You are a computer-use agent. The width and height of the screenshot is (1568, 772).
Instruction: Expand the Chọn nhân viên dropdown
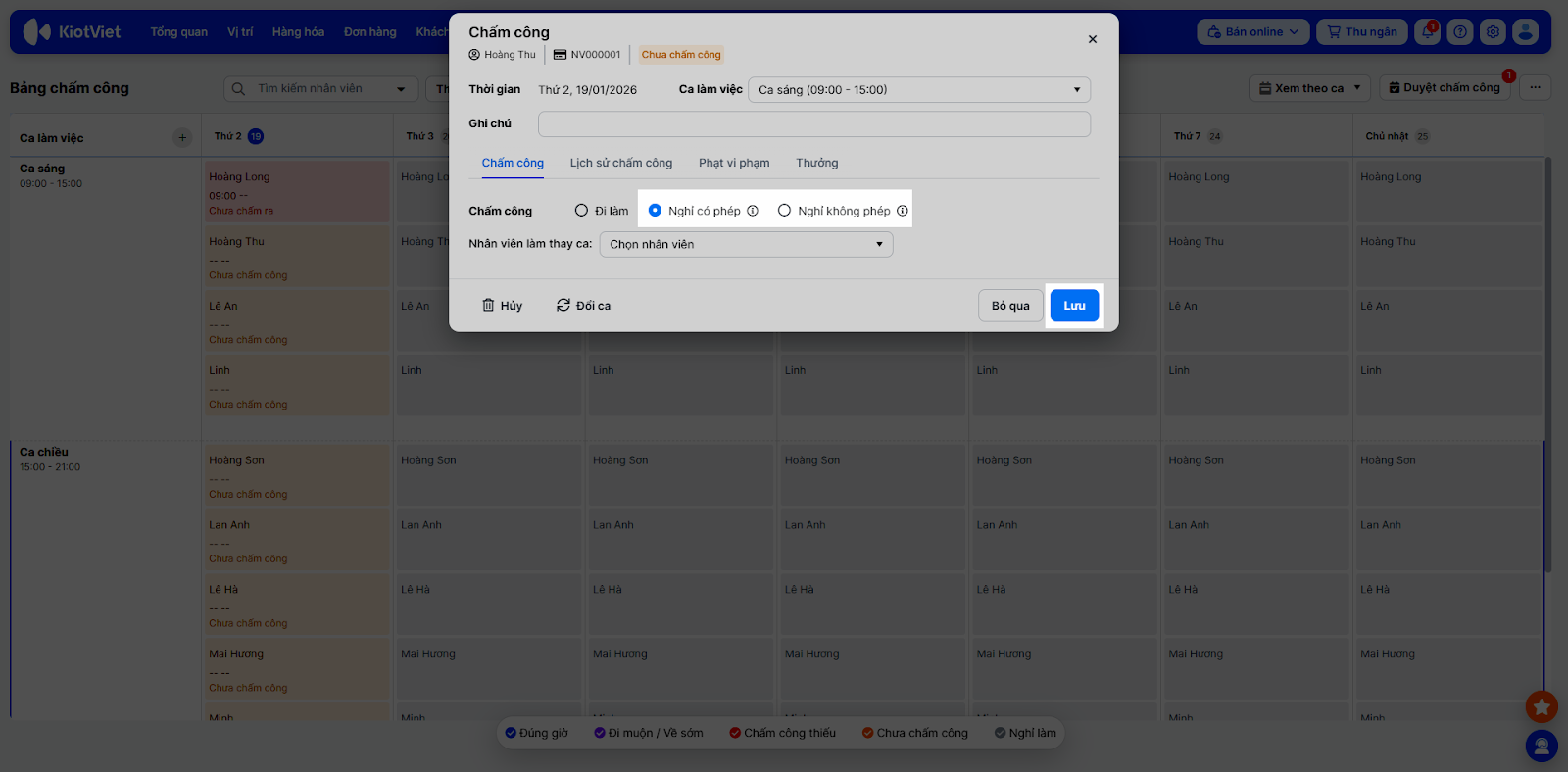coord(746,244)
